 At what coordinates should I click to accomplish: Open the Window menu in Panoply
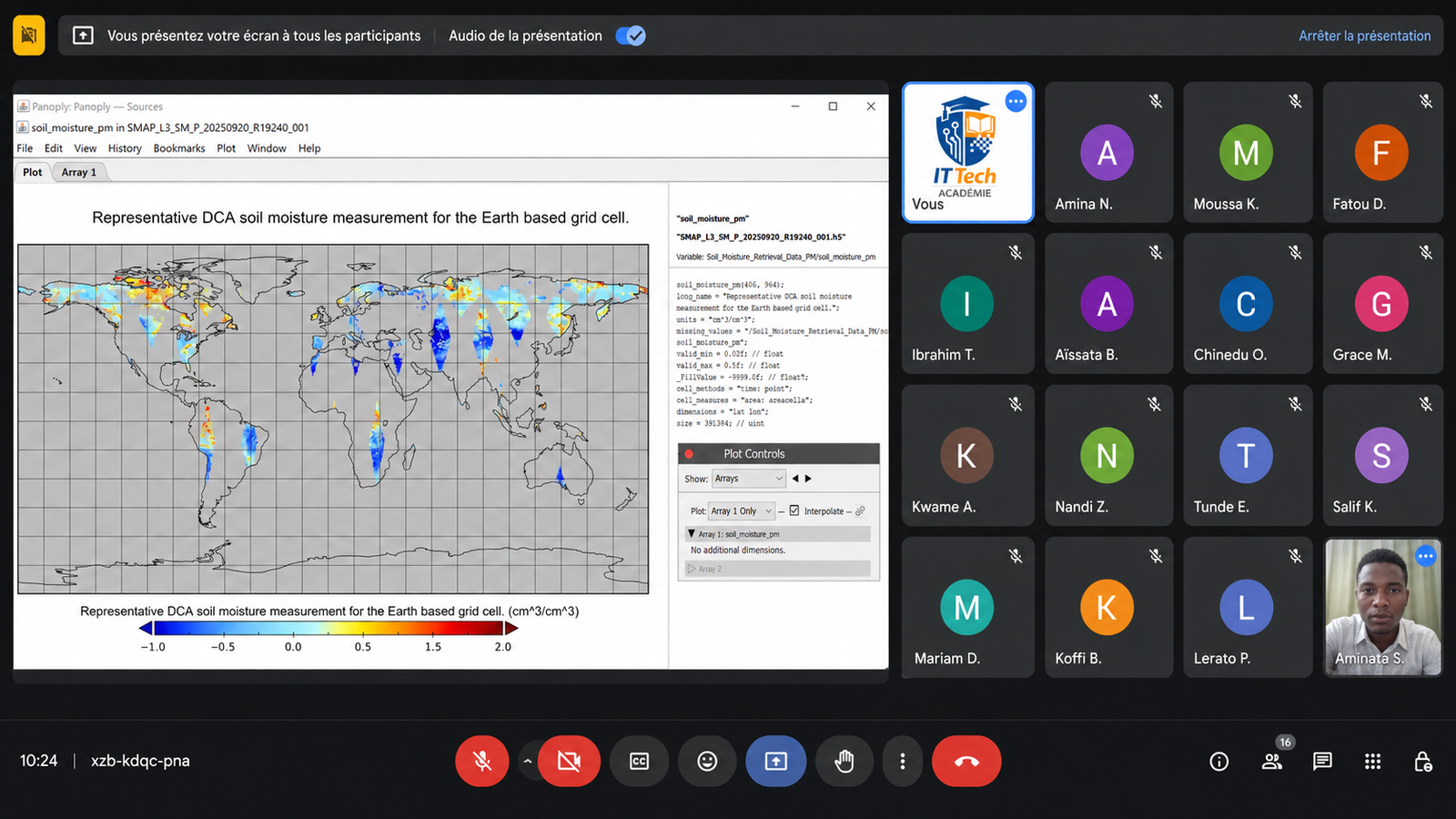(267, 148)
